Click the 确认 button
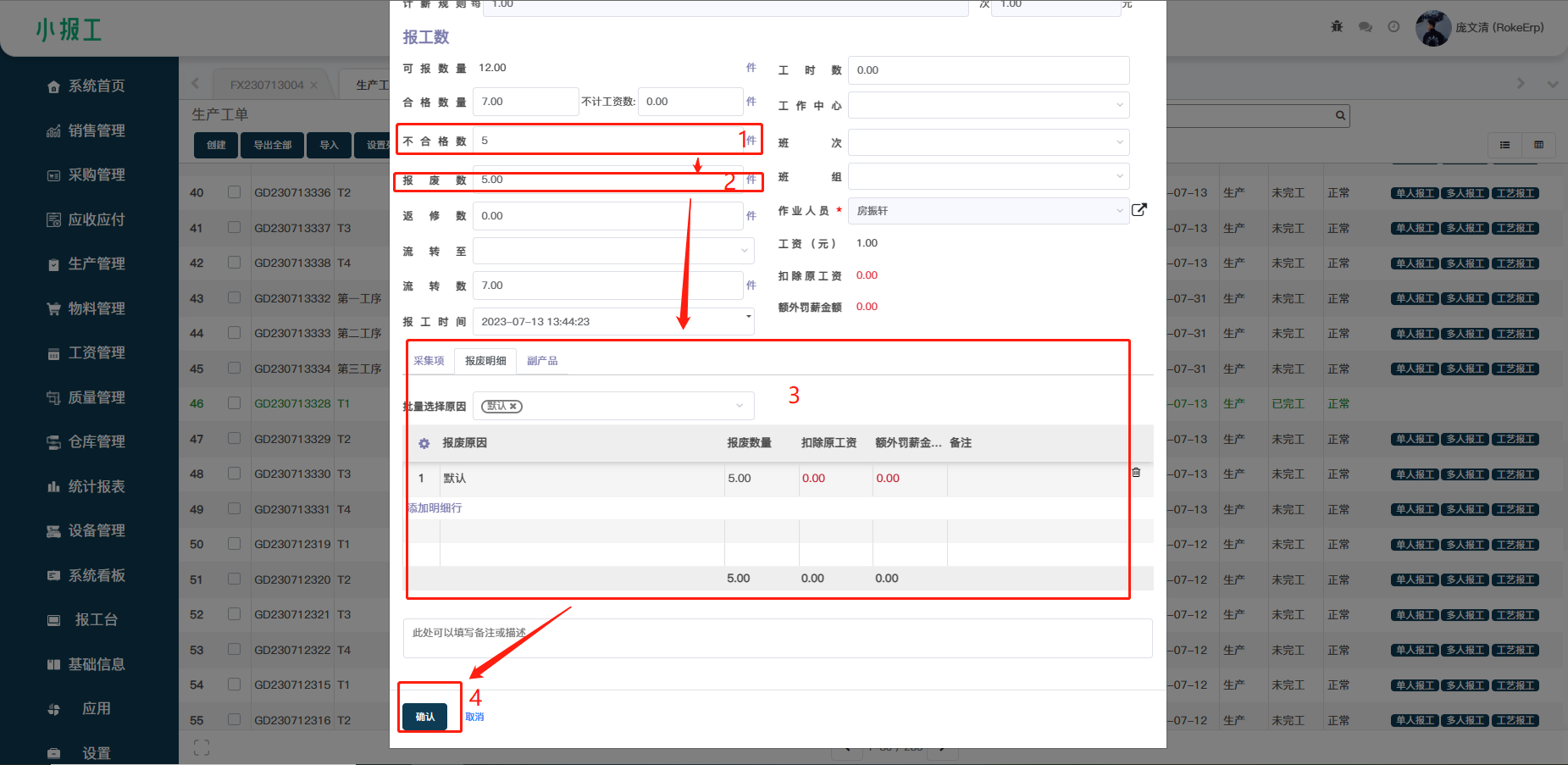Screen dimensions: 1568x765 coord(424,717)
